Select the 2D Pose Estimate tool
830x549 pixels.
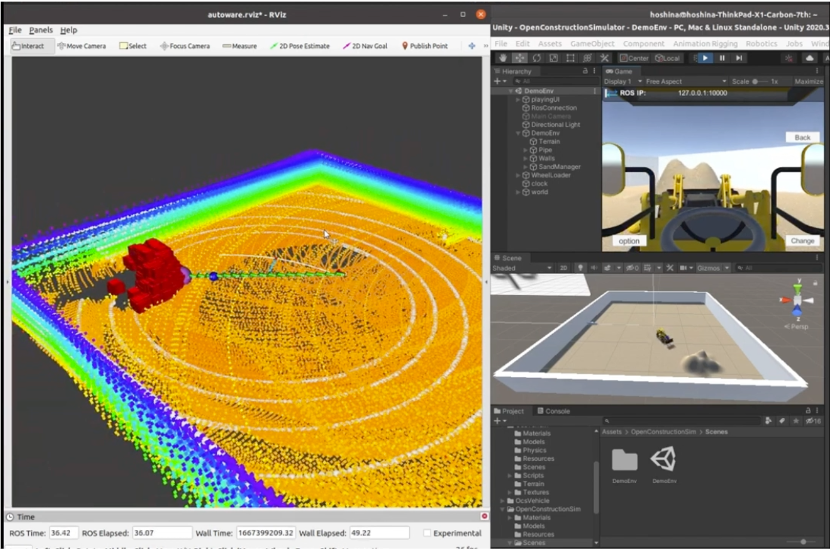[x=300, y=46]
